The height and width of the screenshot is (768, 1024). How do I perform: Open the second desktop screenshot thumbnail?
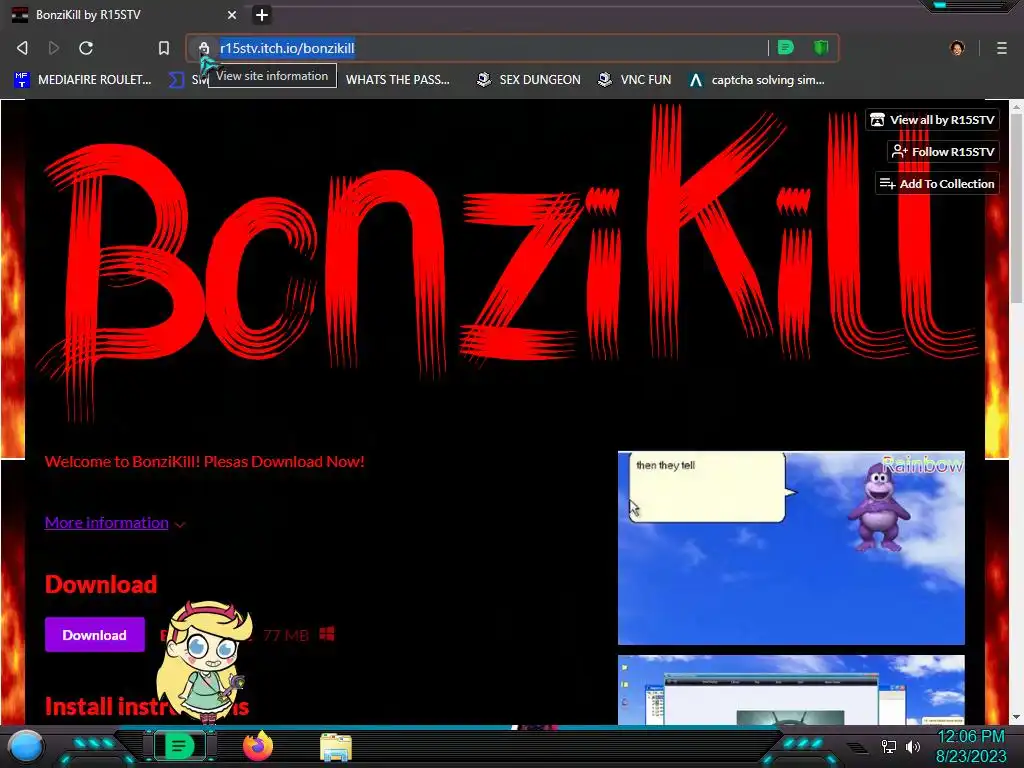pyautogui.click(x=791, y=690)
